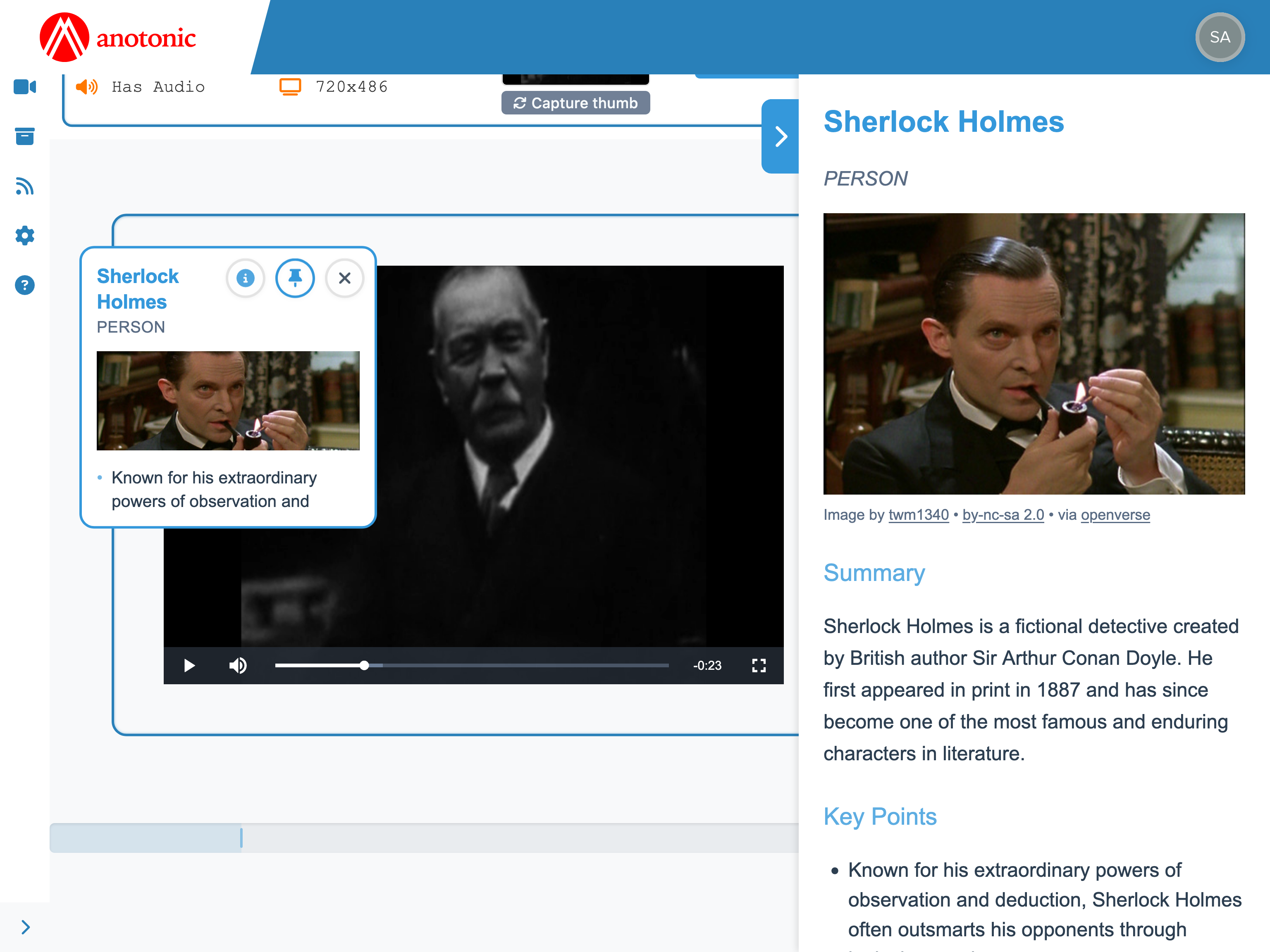
Task: Click the Has Audio speaker icon
Action: (x=87, y=87)
